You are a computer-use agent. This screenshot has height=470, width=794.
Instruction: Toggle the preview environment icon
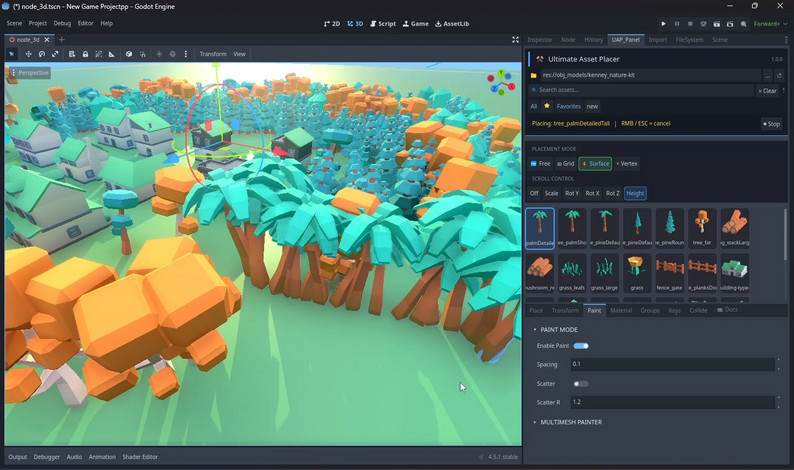(x=173, y=54)
